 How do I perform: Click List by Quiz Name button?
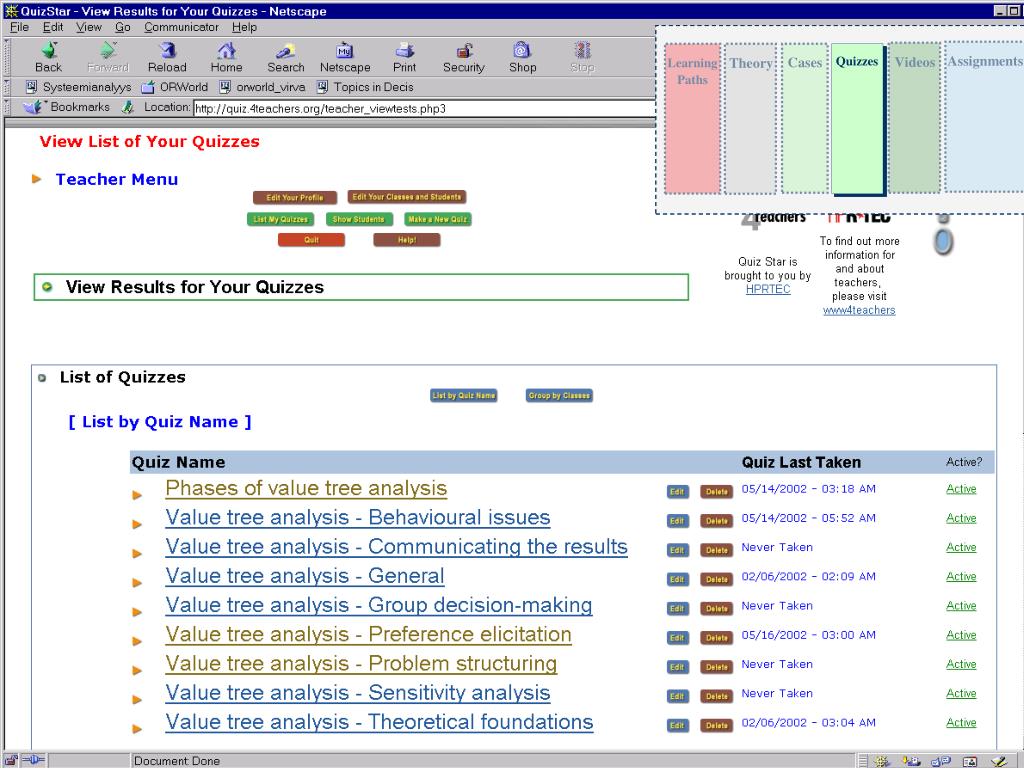(x=464, y=395)
